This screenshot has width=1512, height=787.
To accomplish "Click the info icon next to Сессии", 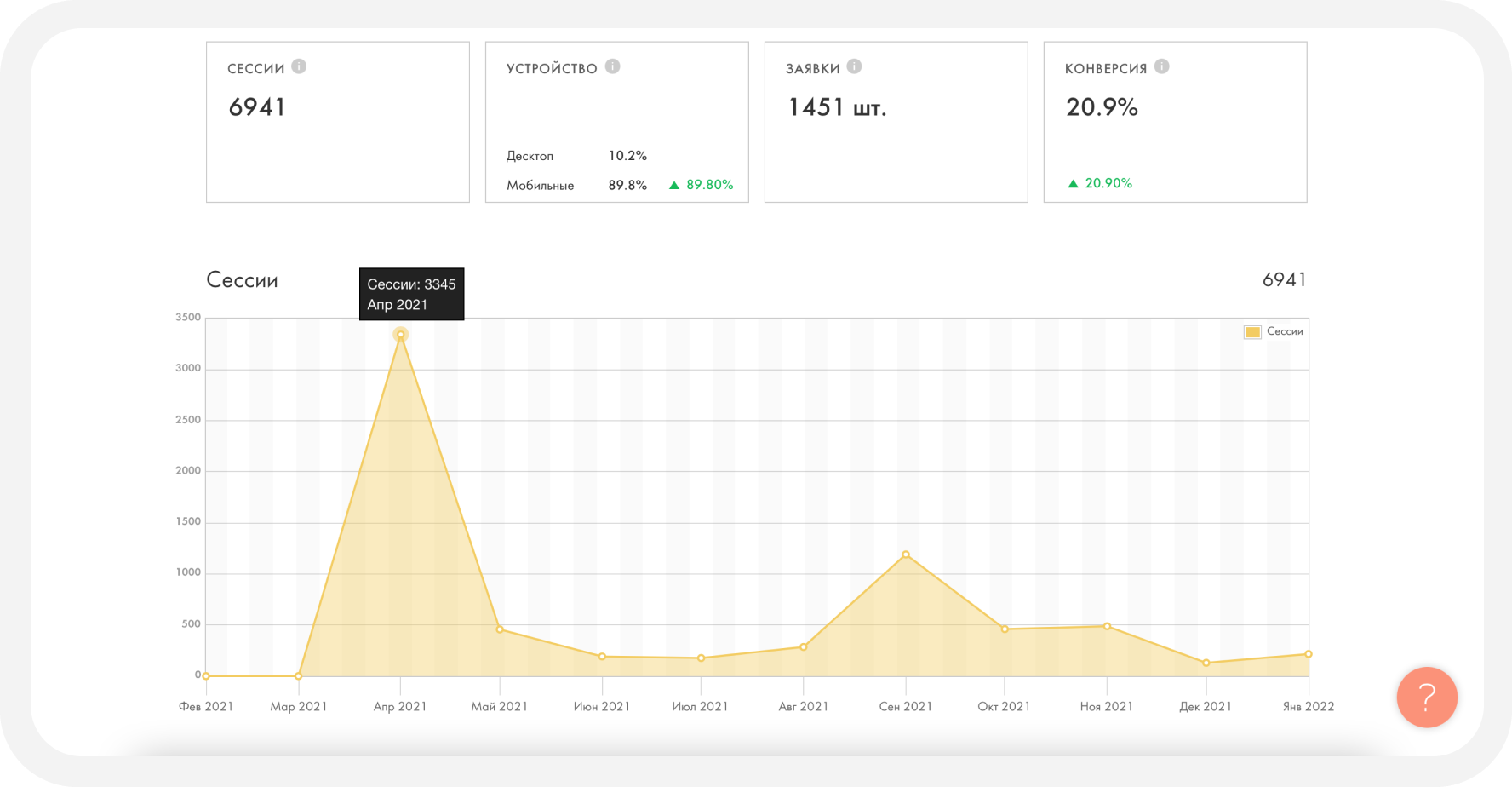I will [x=299, y=66].
